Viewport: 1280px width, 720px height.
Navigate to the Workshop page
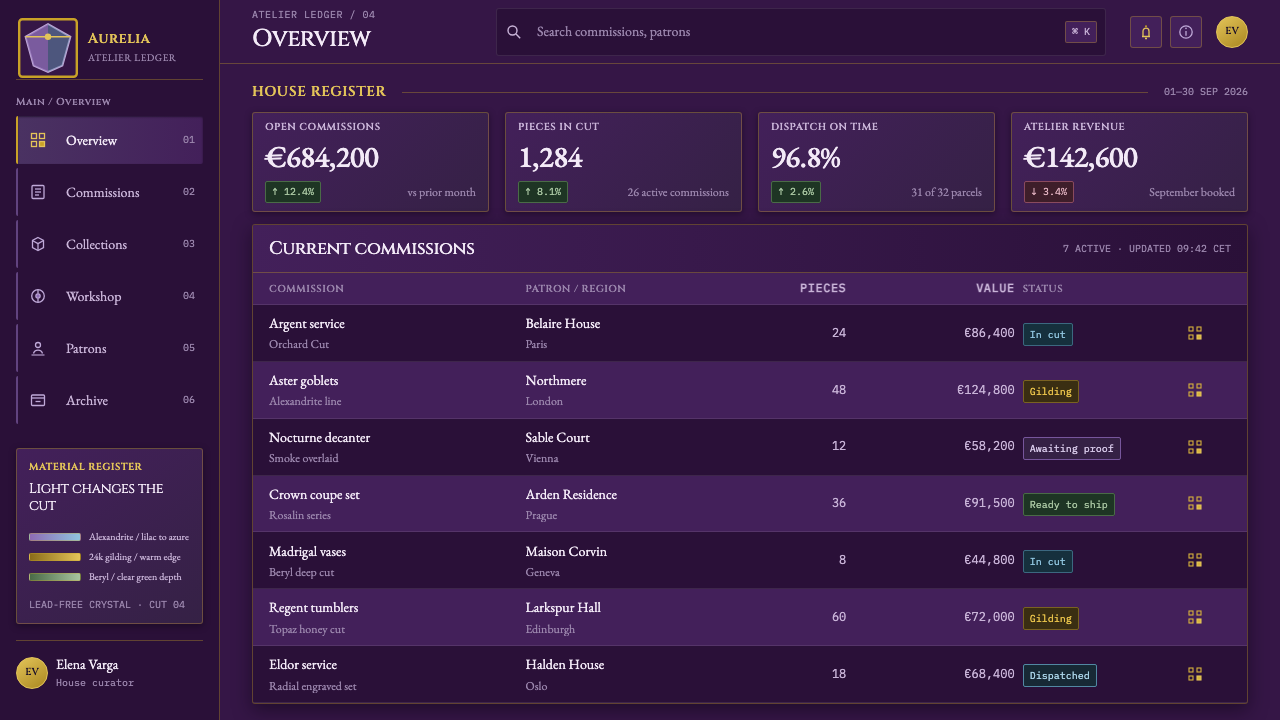(x=110, y=296)
